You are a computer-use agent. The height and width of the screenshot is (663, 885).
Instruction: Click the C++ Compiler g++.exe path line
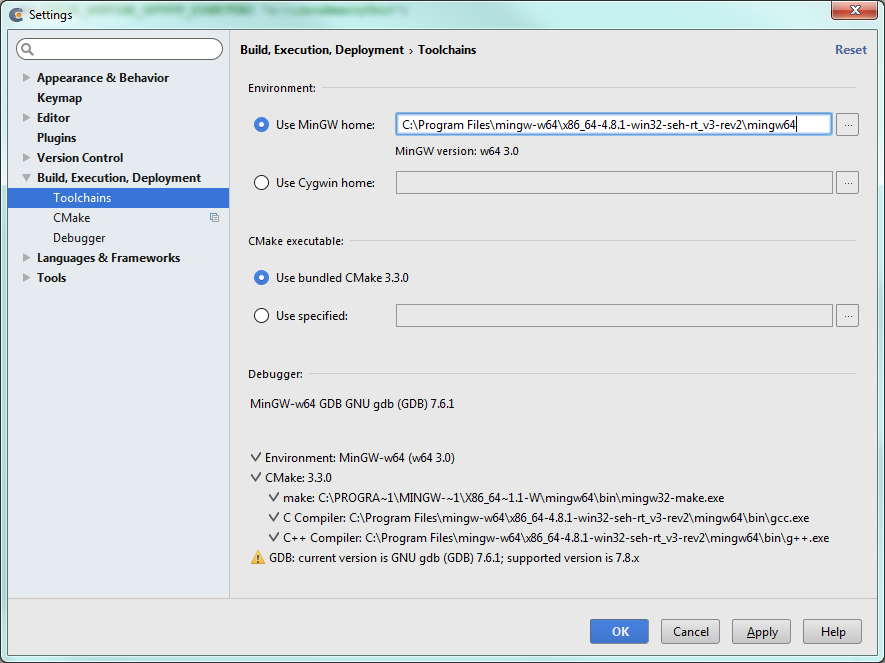(x=556, y=538)
